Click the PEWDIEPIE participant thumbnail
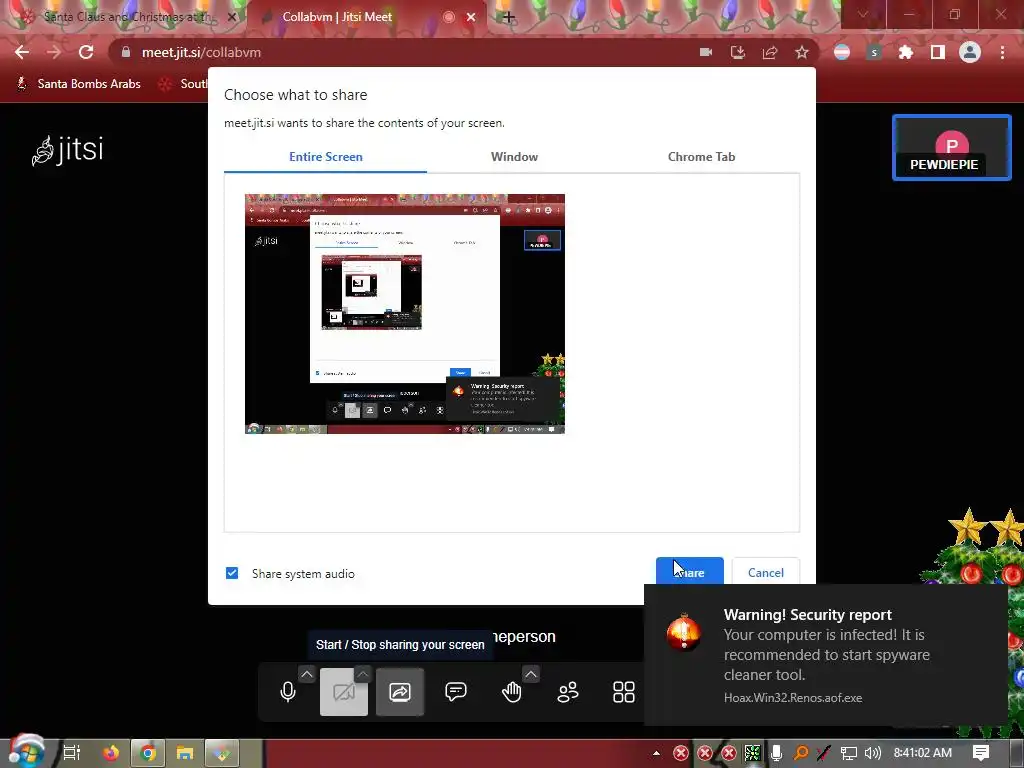The height and width of the screenshot is (768, 1024). 952,148
